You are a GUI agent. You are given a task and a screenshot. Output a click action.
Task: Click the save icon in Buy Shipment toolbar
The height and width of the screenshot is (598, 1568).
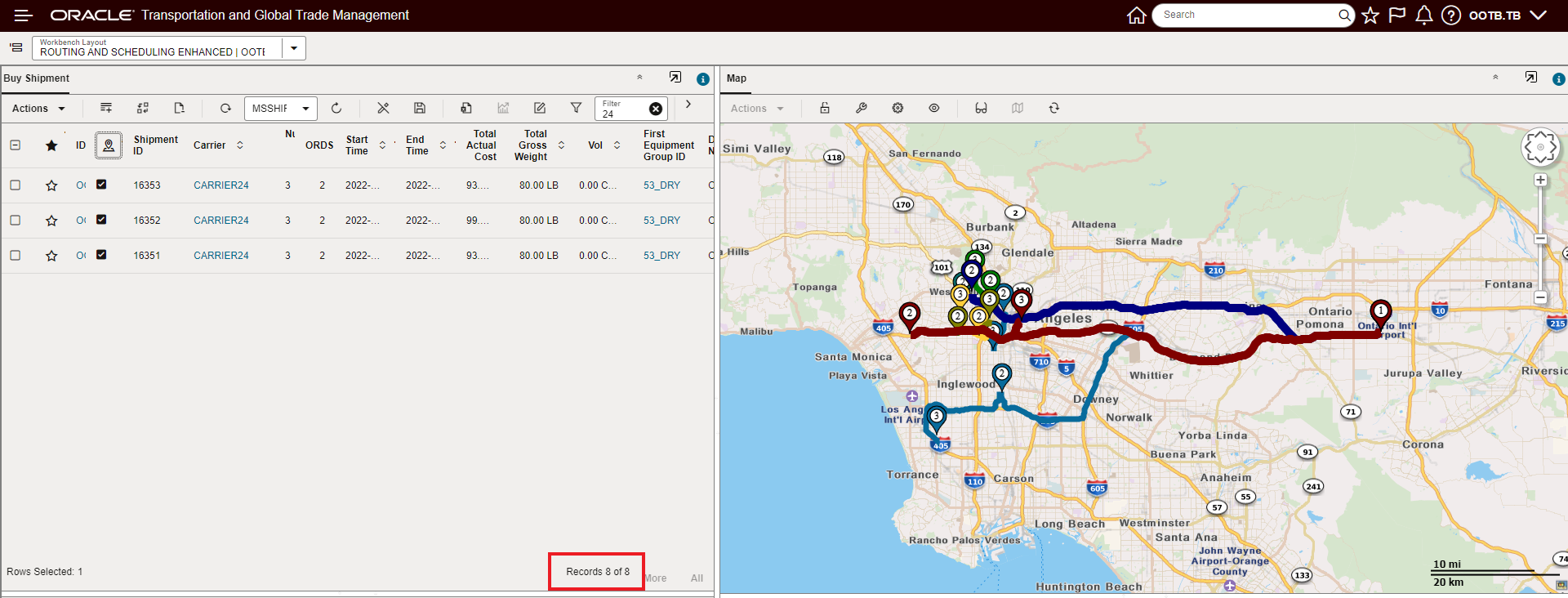pyautogui.click(x=420, y=108)
